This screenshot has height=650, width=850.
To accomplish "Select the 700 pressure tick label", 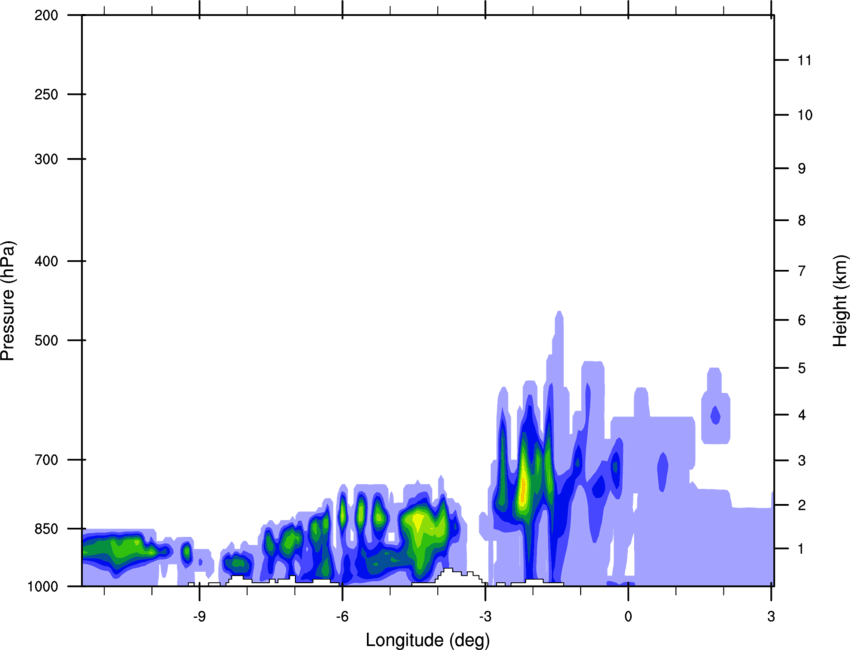I will pos(46,460).
